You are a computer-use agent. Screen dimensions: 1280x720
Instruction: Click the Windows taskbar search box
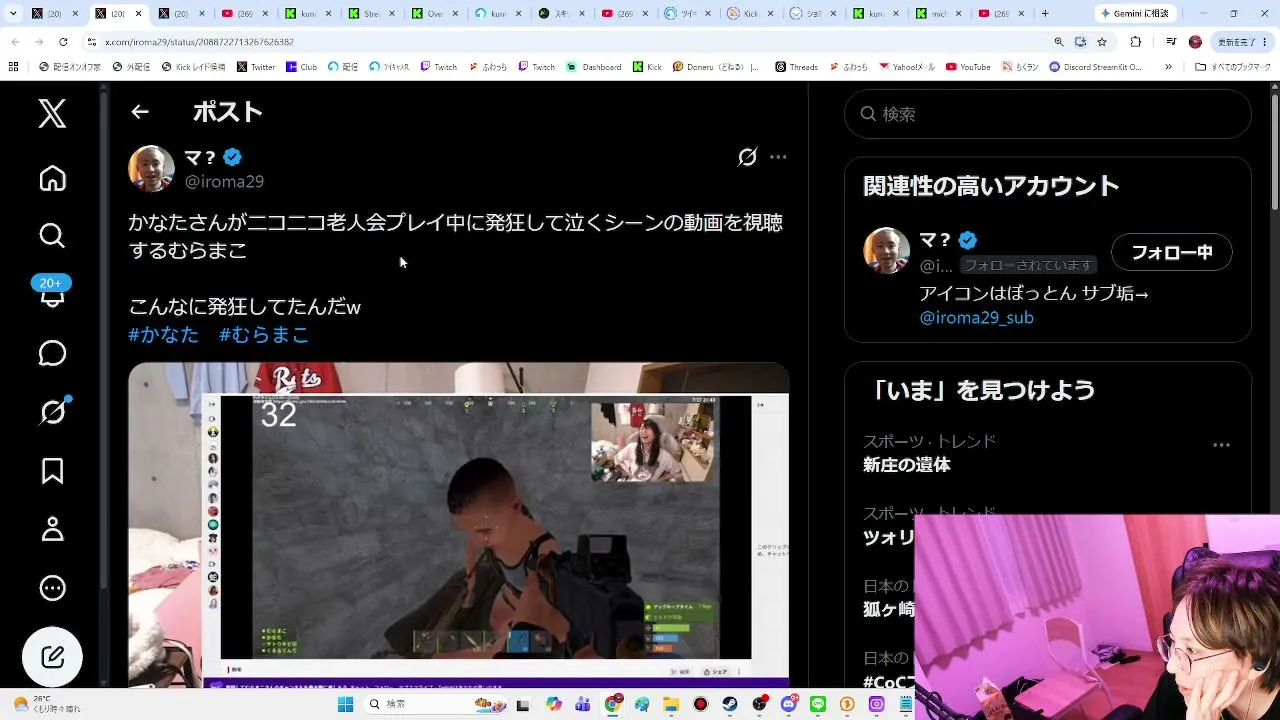pyautogui.click(x=436, y=704)
